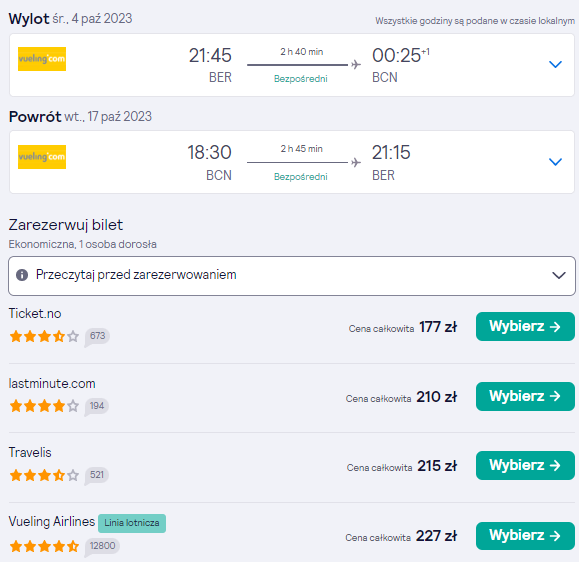Select the Vueling Airlines offer for 227 zł
Viewport: 579px width, 562px height.
pyautogui.click(x=525, y=536)
